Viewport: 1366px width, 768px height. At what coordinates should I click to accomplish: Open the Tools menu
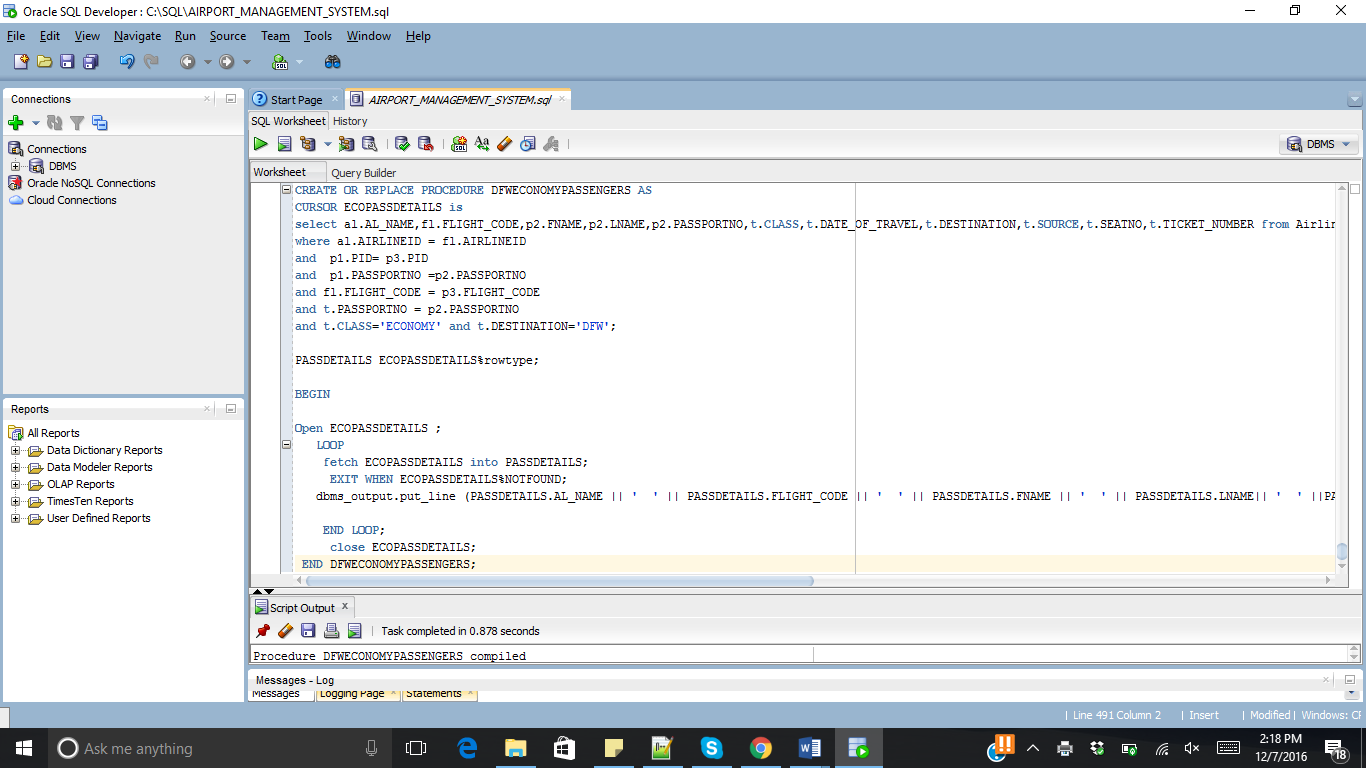(318, 36)
